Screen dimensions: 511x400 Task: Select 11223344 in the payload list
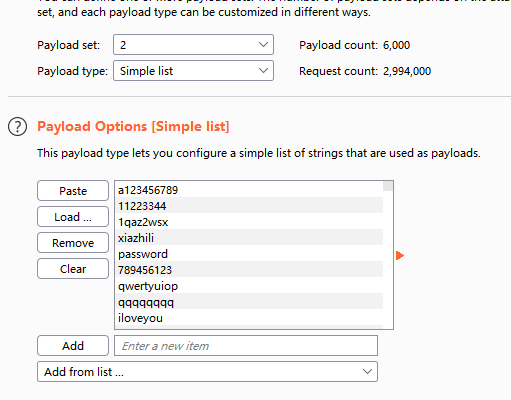[249, 206]
